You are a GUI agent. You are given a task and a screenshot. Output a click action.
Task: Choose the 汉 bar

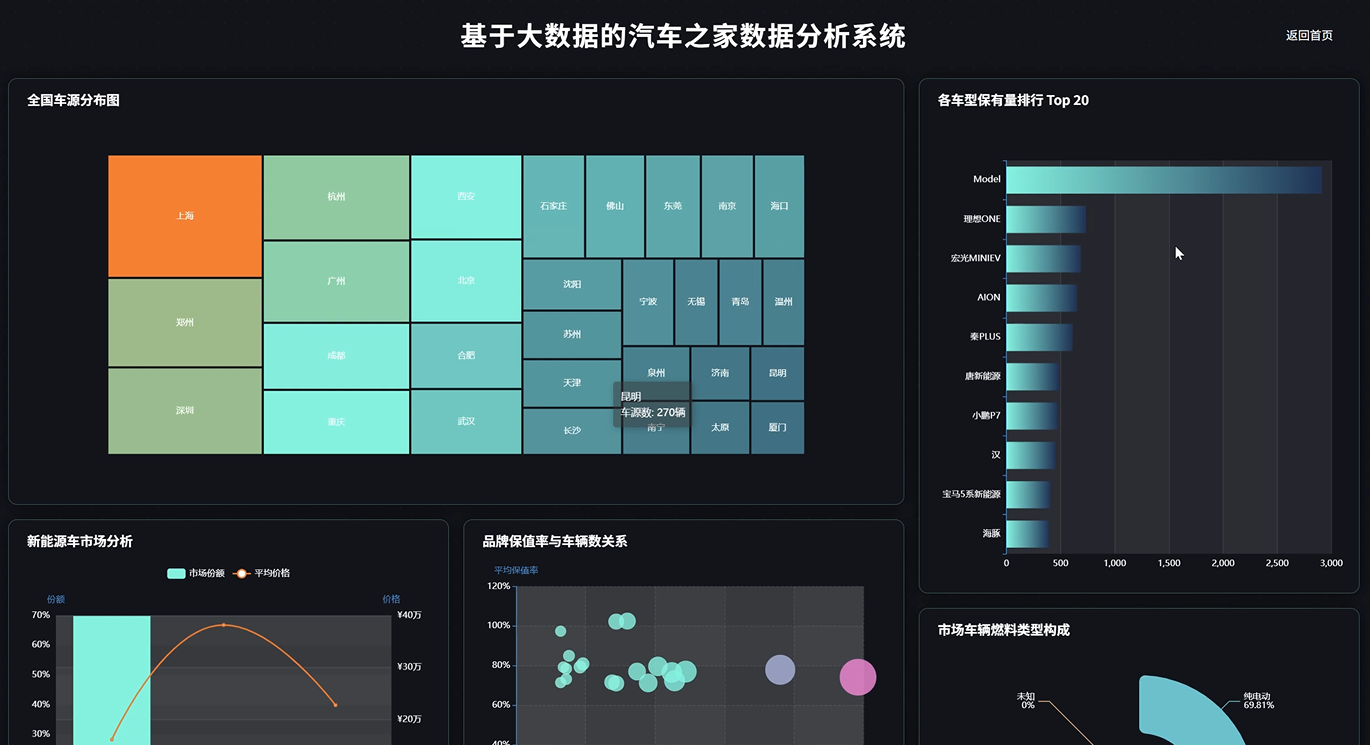[1030, 455]
